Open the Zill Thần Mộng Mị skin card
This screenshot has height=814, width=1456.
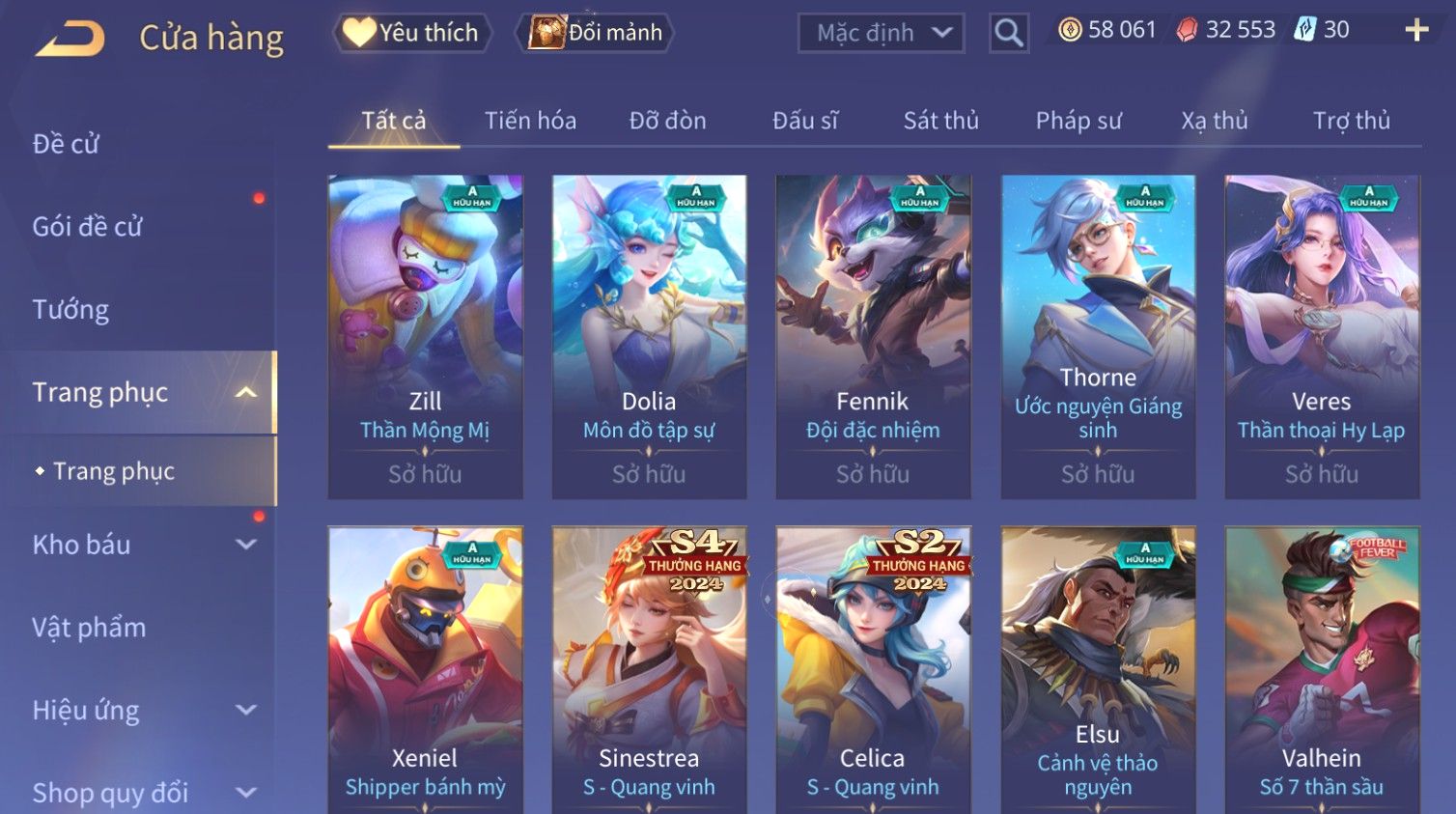[x=425, y=337]
